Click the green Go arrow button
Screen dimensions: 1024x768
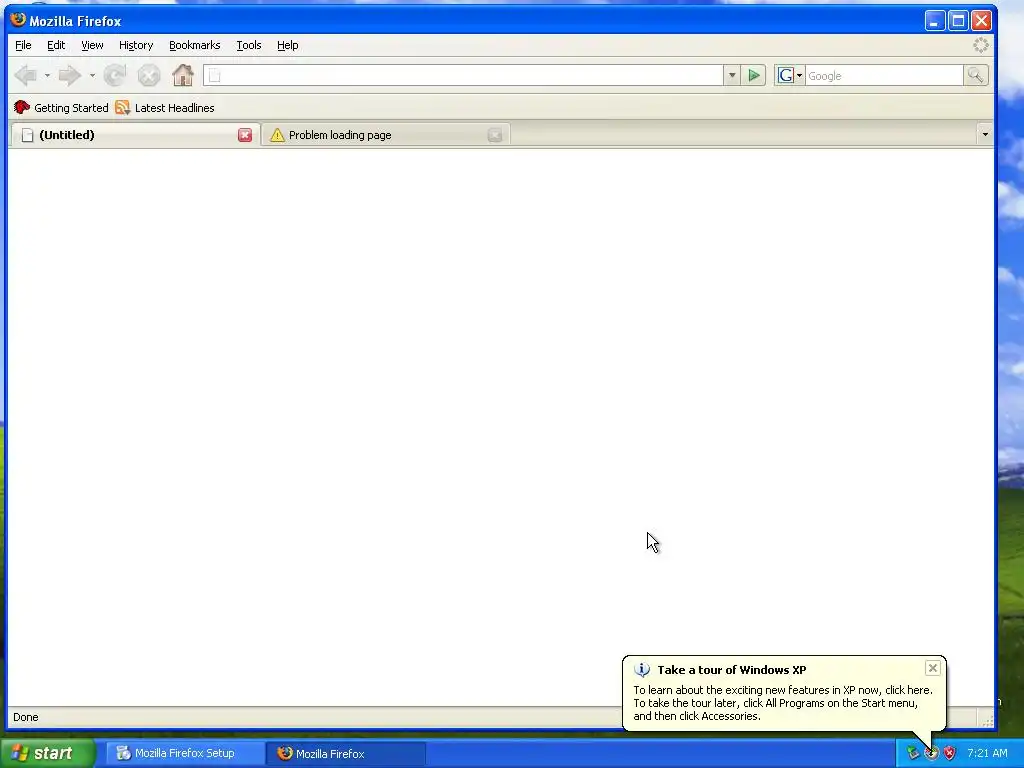coord(754,76)
